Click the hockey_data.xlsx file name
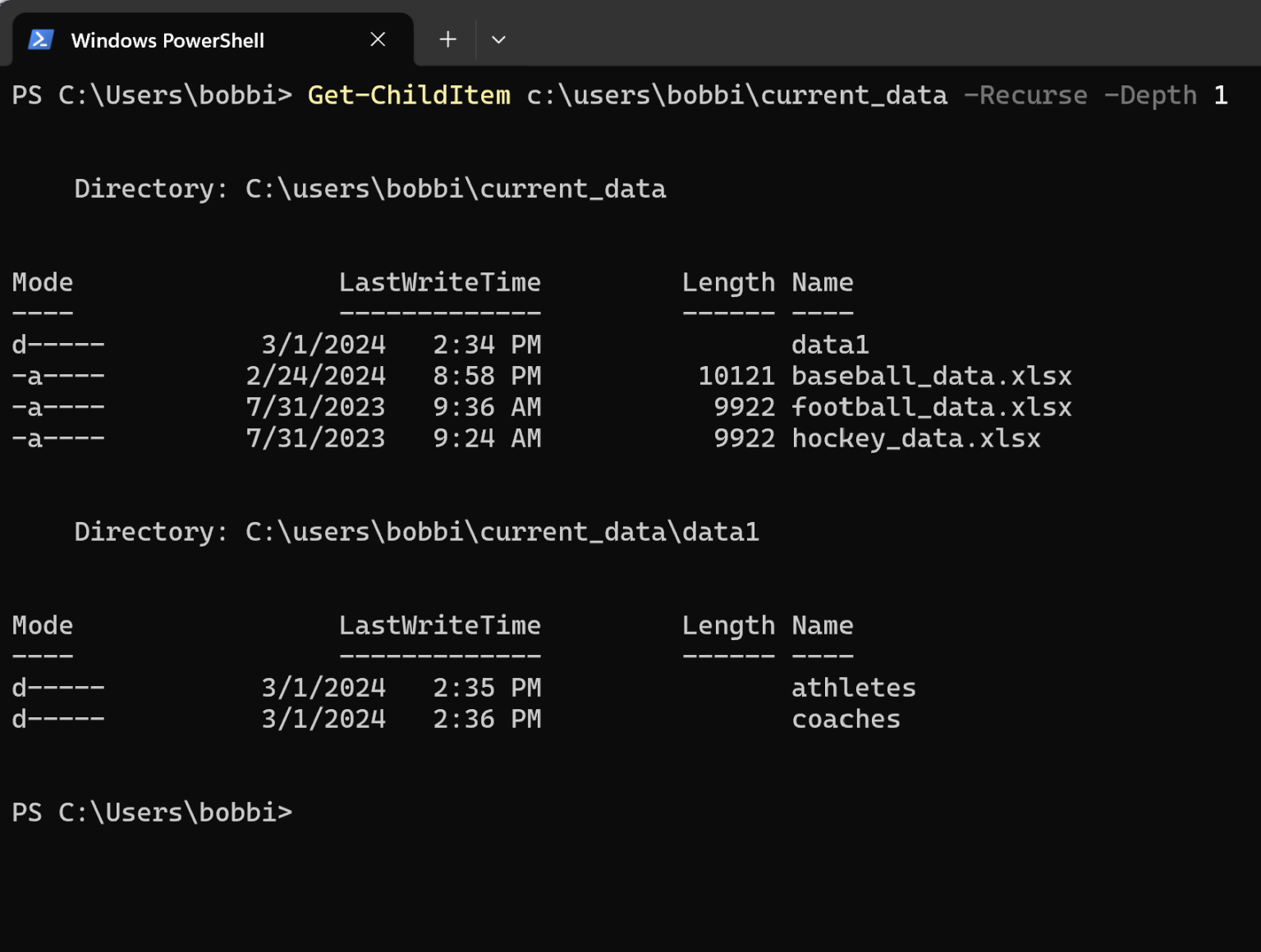This screenshot has height=952, width=1261. 915,438
